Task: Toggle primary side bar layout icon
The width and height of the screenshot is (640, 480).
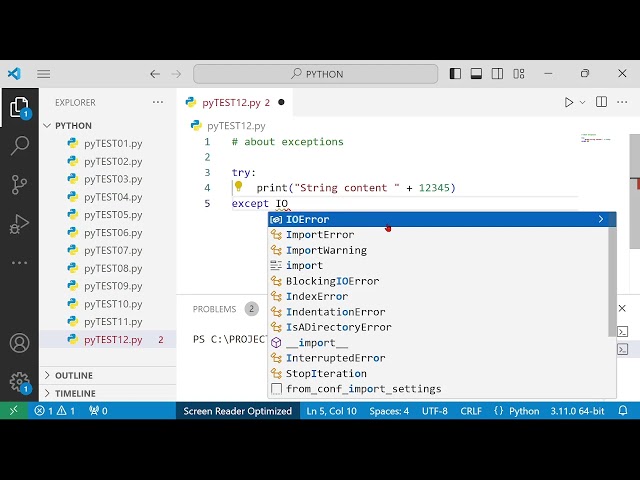Action: (455, 73)
